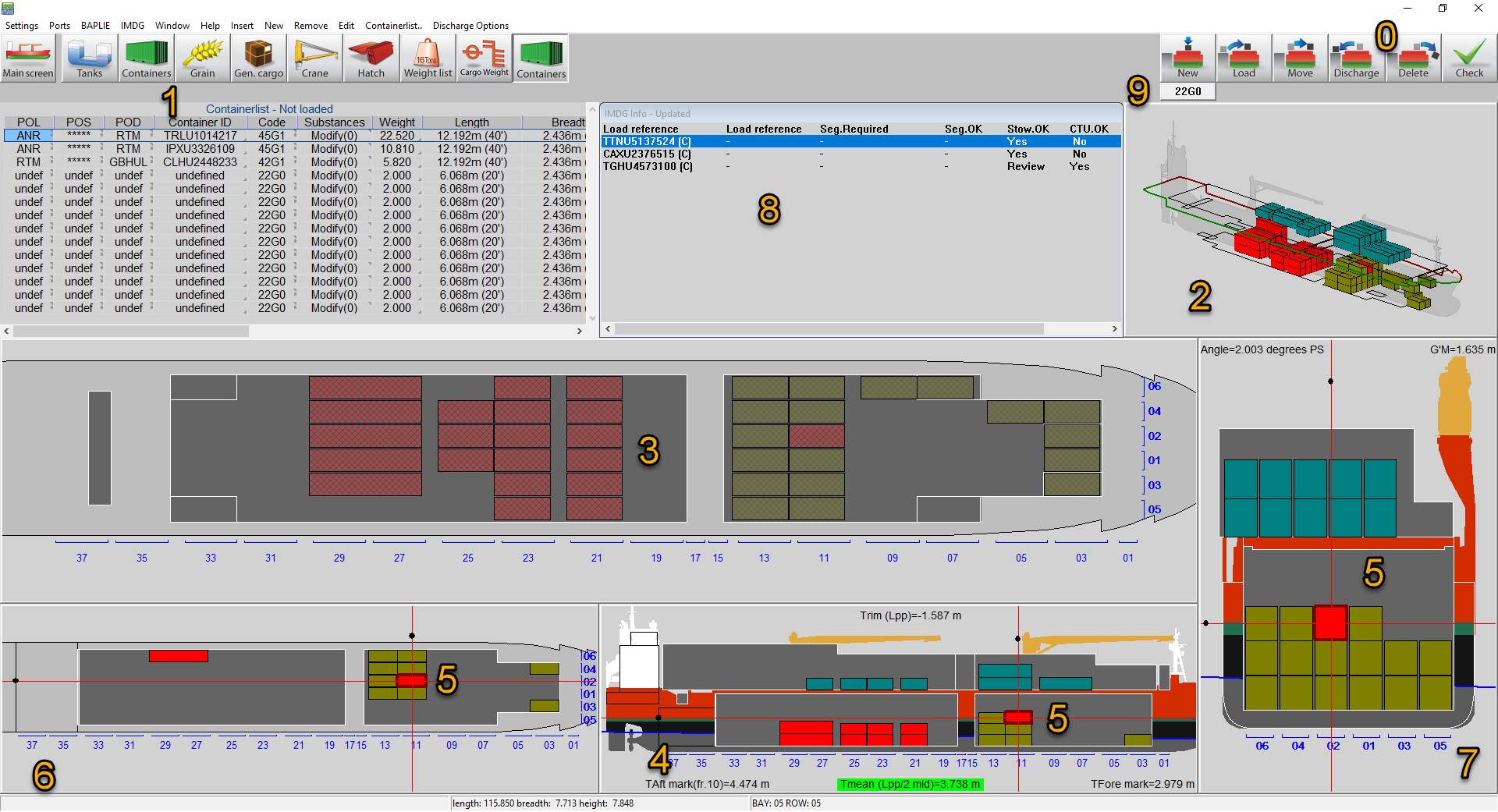Click the Discharge container button
This screenshot has height=812, width=1498.
(x=1356, y=58)
